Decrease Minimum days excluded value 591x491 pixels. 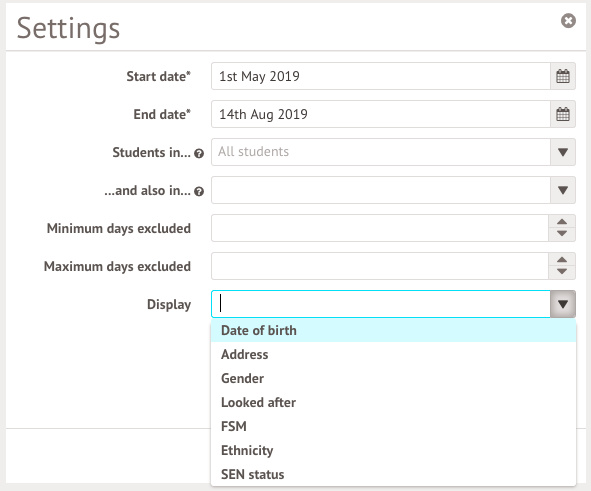(562, 234)
